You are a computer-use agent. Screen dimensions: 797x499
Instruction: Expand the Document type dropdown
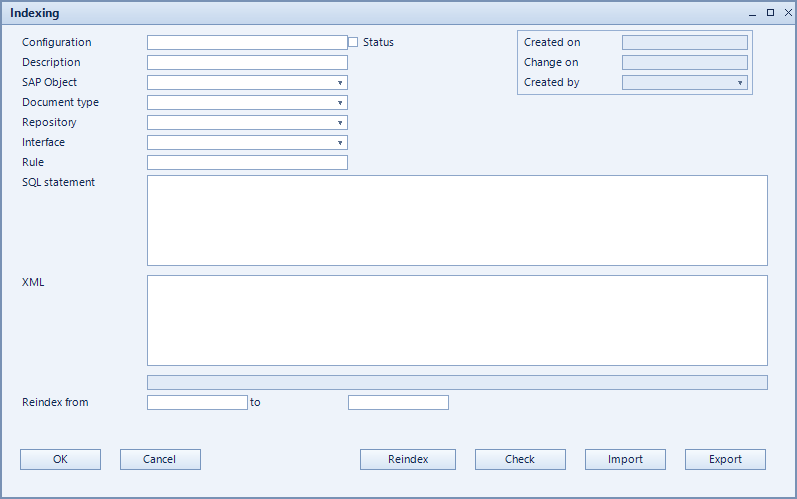248,103
